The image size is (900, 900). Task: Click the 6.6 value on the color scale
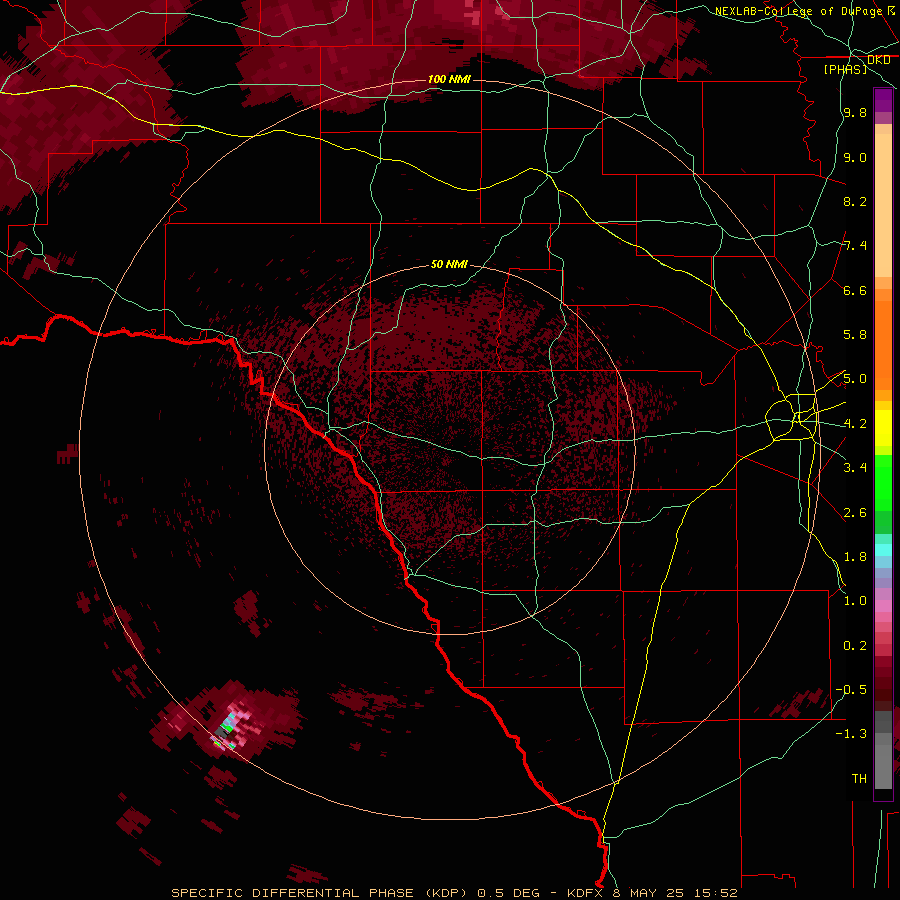point(855,290)
